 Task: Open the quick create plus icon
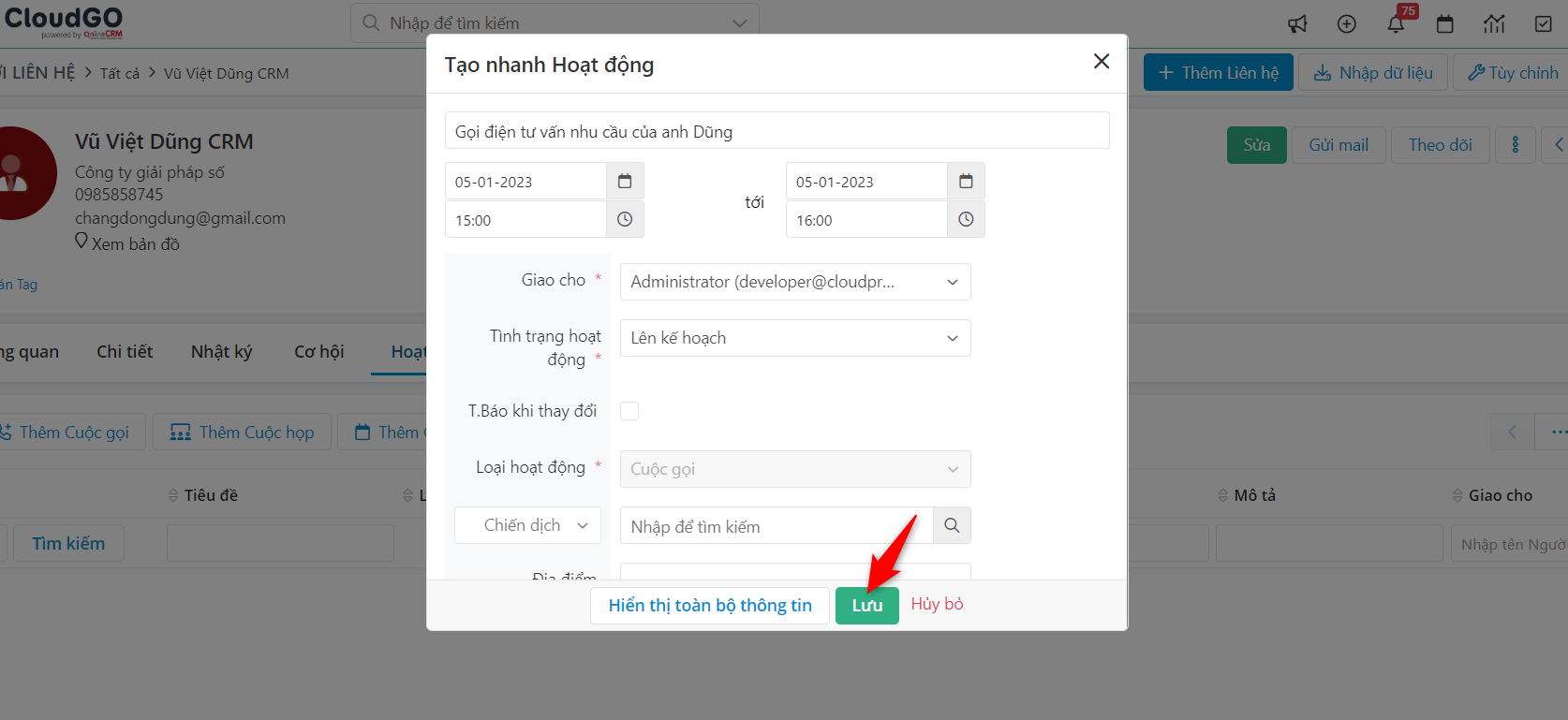(1347, 23)
